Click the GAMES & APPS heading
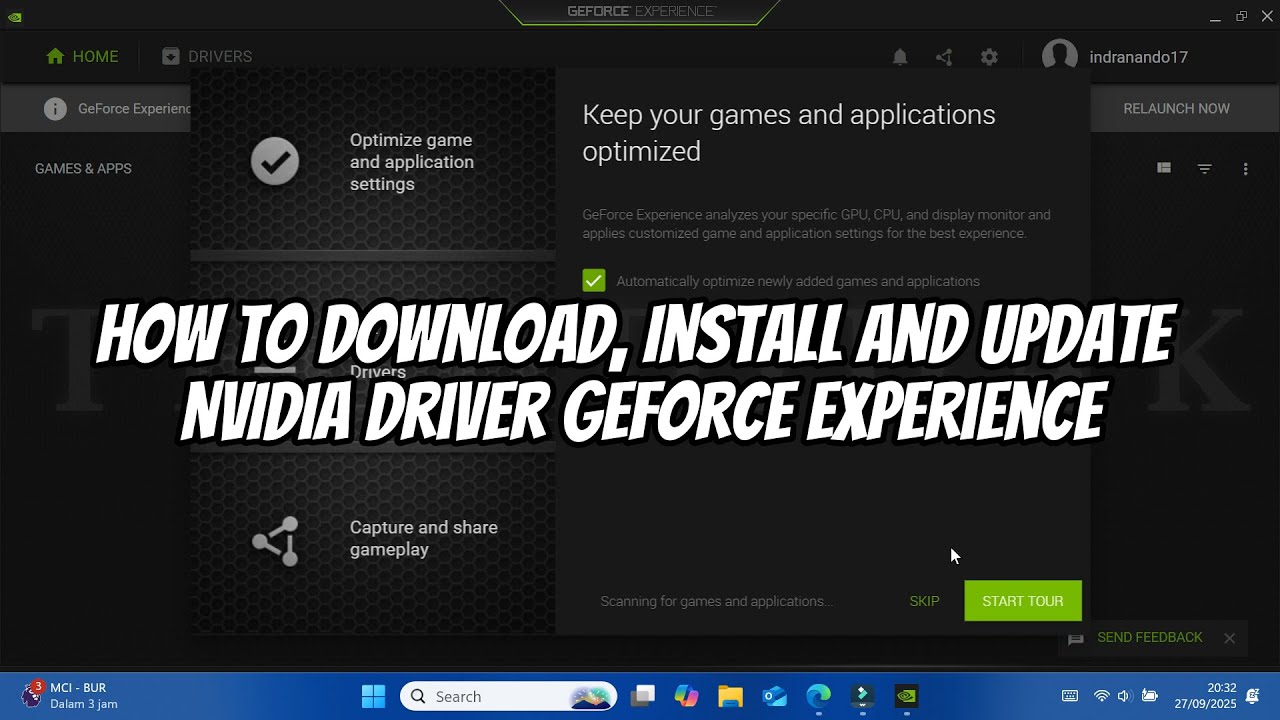Image resolution: width=1280 pixels, height=720 pixels. pos(83,168)
